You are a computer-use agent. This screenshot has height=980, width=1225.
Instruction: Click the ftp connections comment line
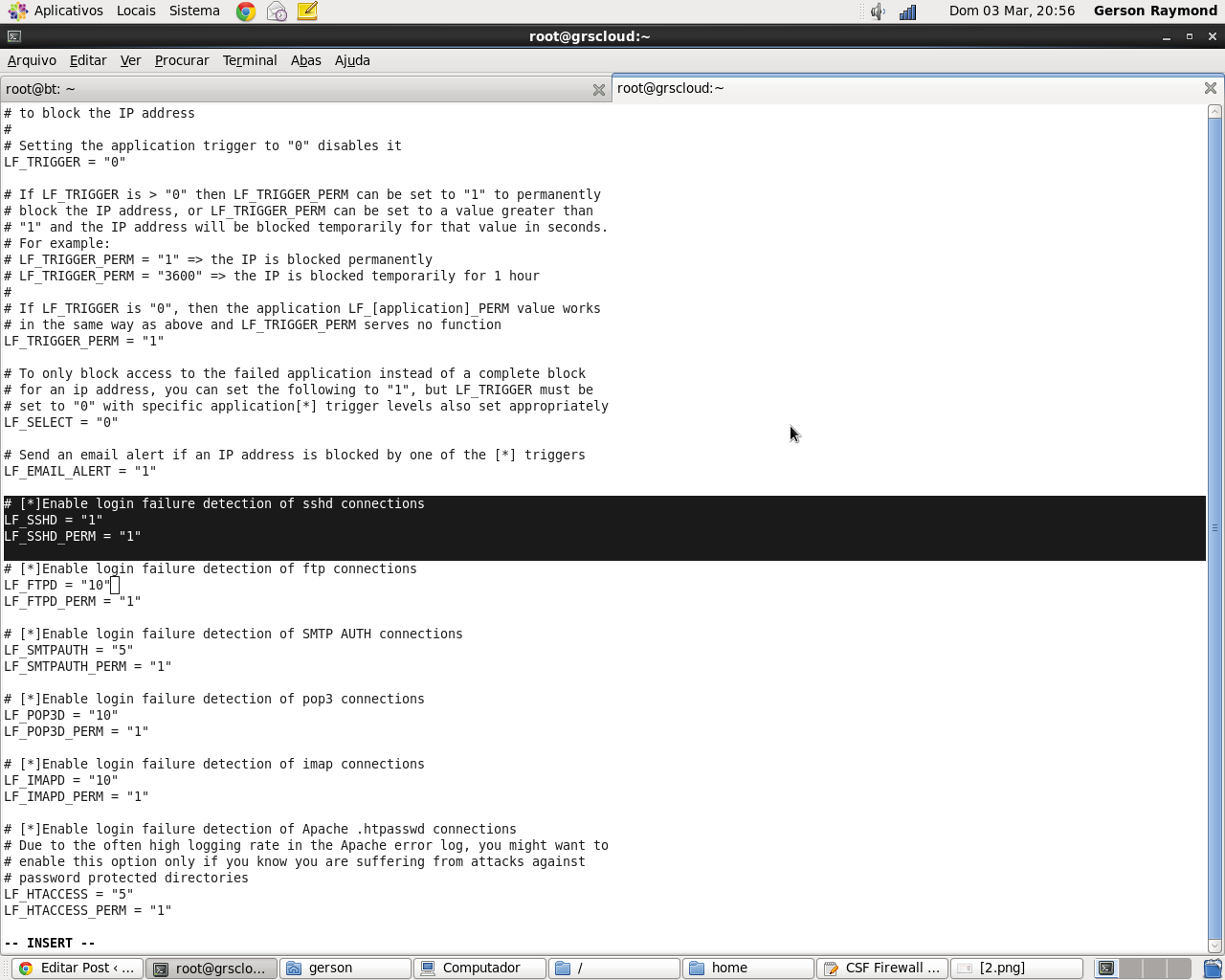click(x=211, y=568)
